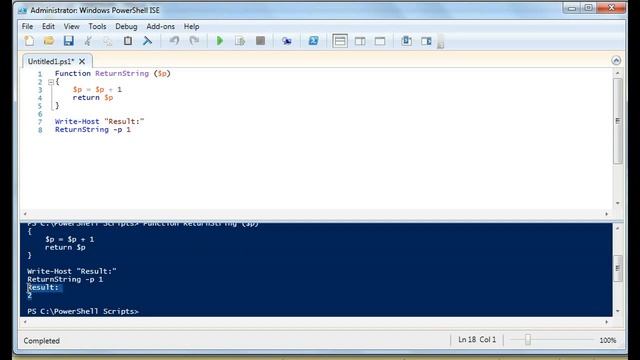The width and height of the screenshot is (640, 360).
Task: Adjust the zoom slider in status bar
Action: pos(528,340)
